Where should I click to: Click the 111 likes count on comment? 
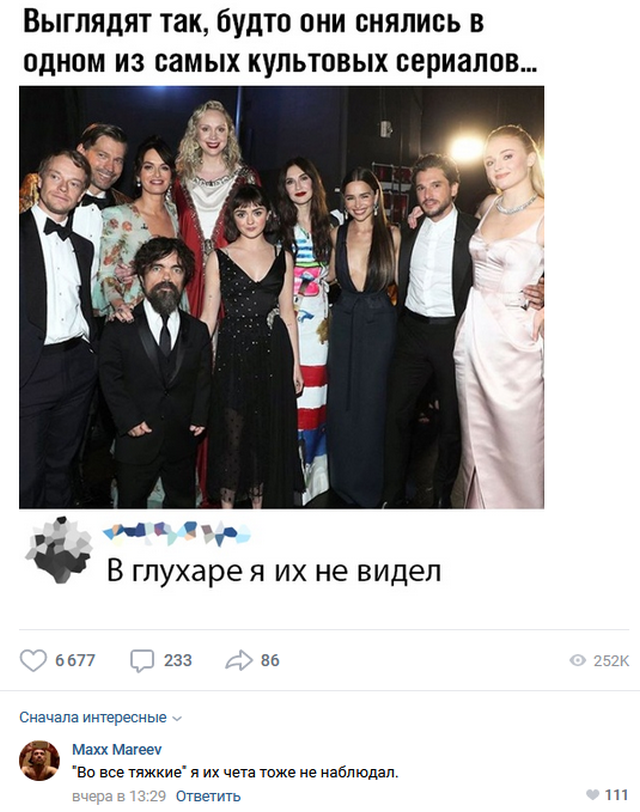(616, 794)
